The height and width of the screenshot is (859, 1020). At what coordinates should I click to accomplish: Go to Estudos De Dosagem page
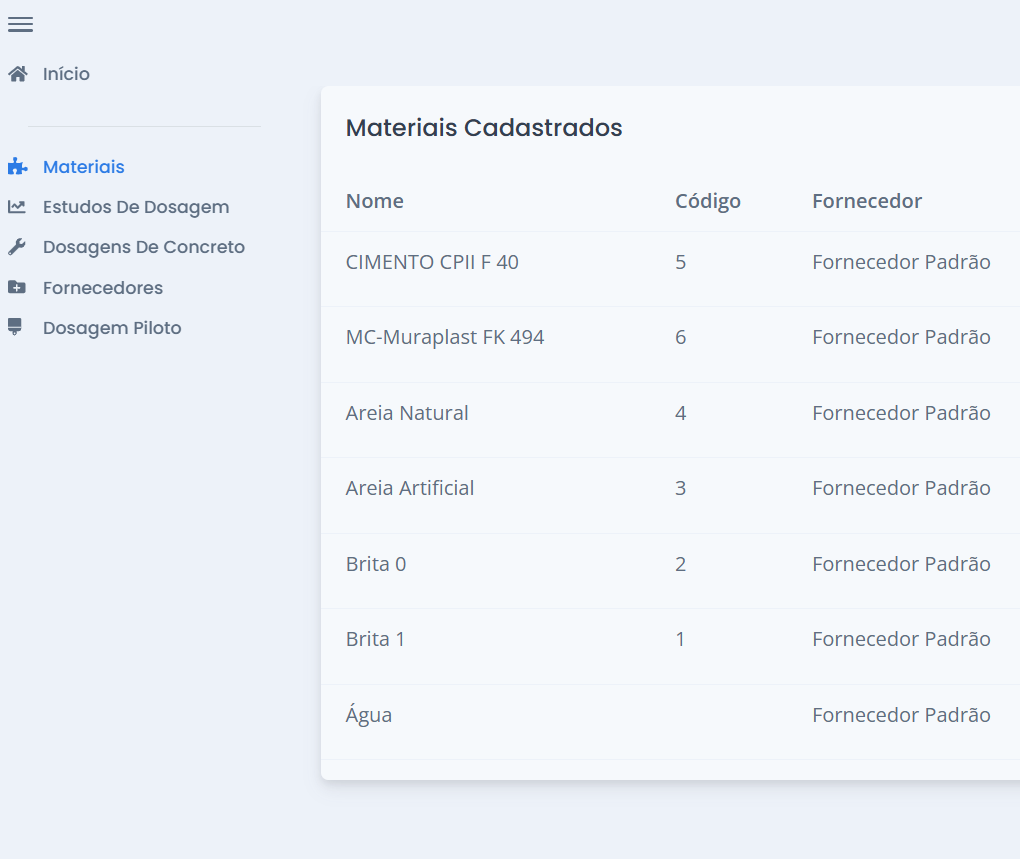point(136,207)
